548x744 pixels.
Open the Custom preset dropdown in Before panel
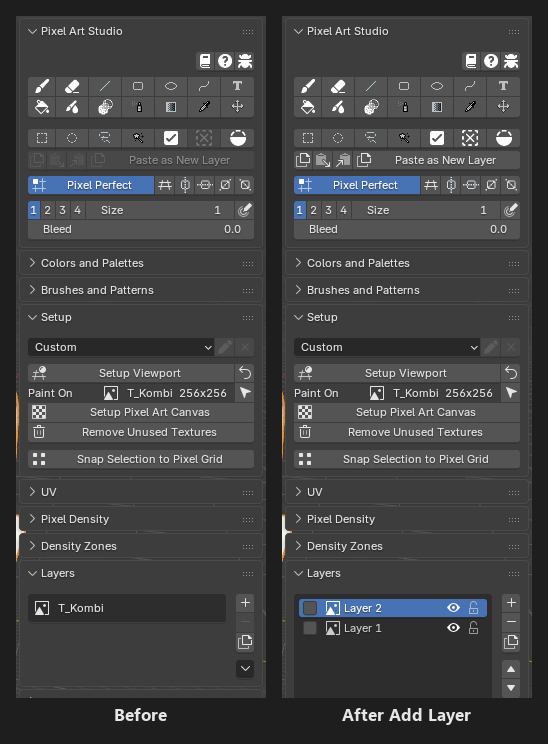[x=121, y=347]
